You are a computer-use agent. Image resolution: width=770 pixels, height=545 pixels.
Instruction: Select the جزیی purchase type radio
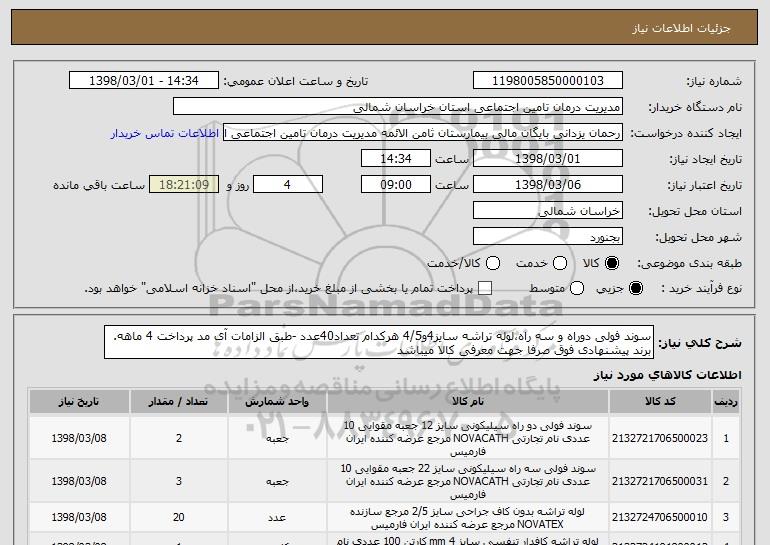click(635, 288)
